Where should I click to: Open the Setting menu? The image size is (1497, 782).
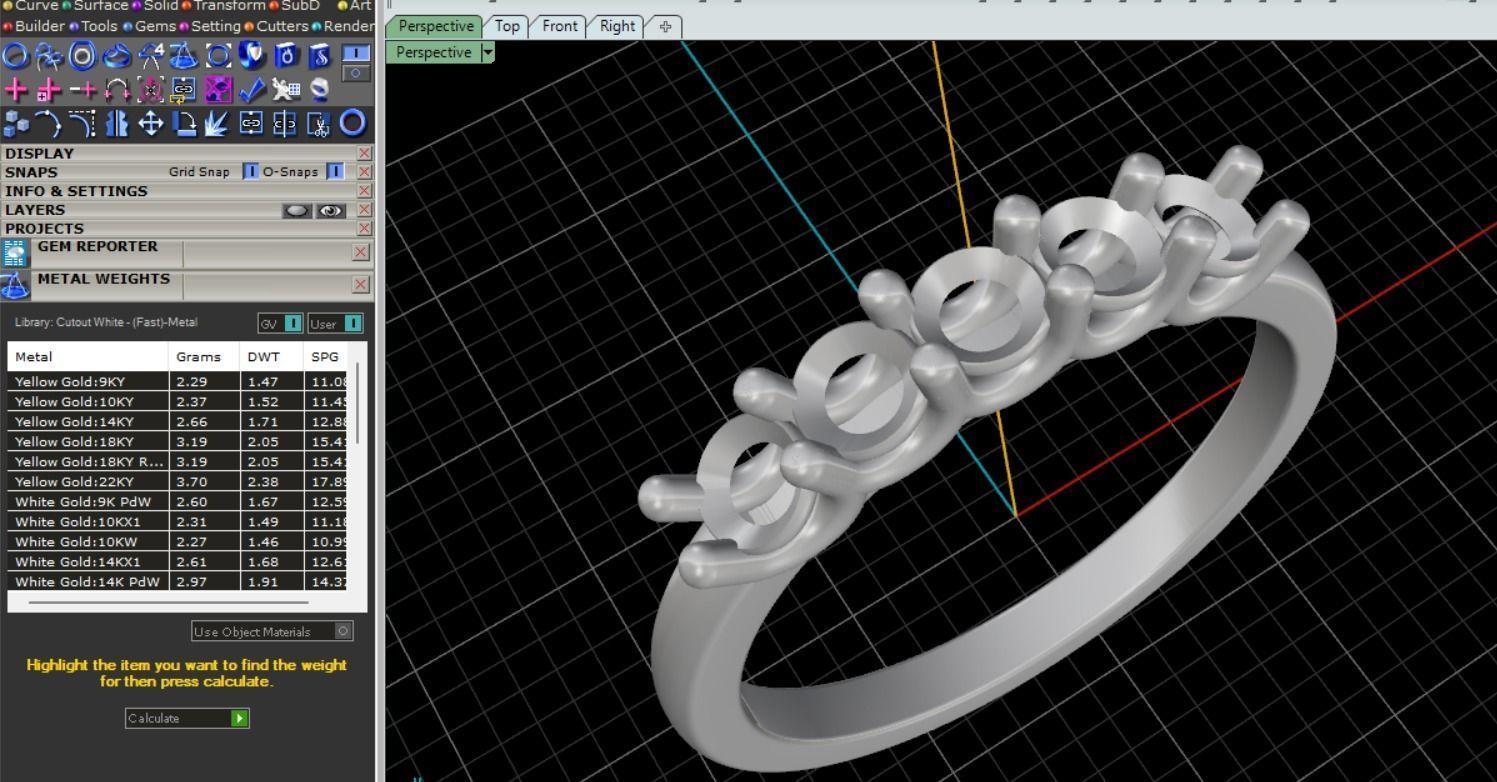click(215, 27)
